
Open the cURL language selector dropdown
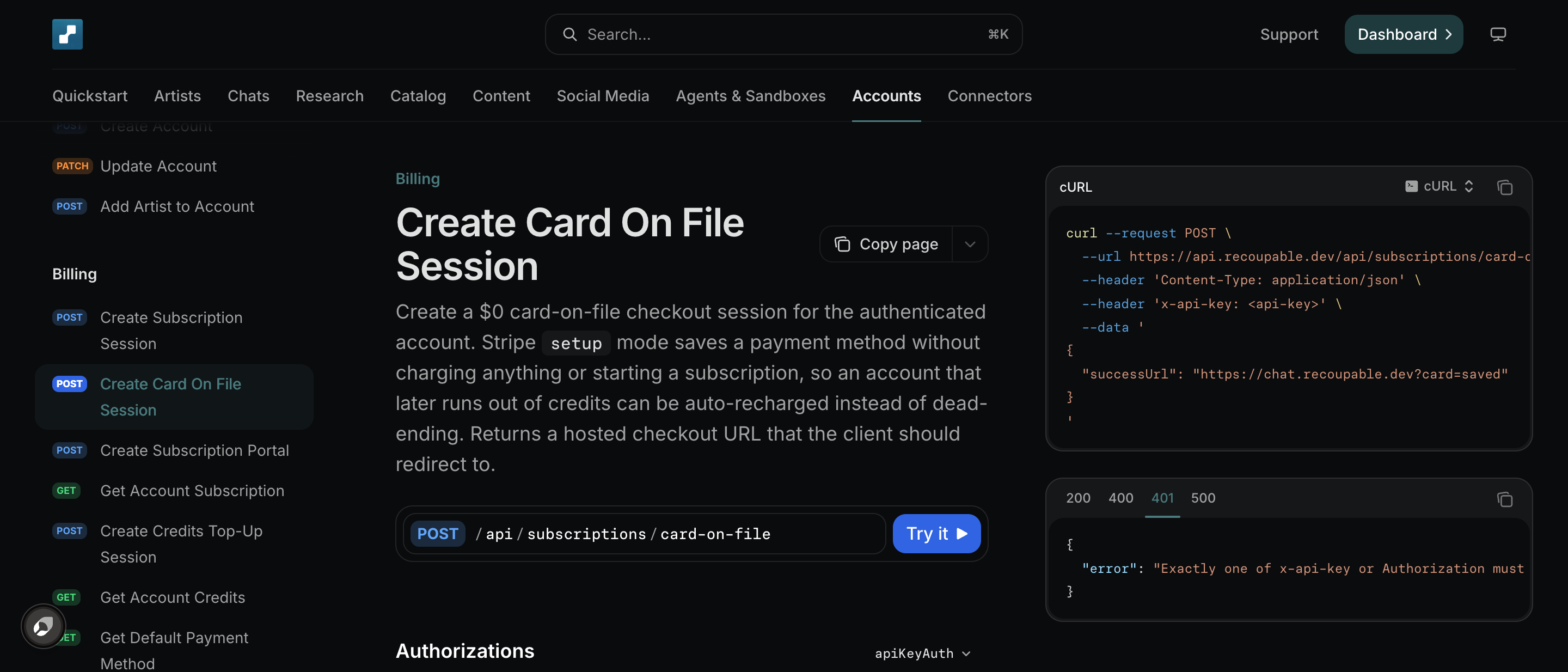tap(1440, 186)
